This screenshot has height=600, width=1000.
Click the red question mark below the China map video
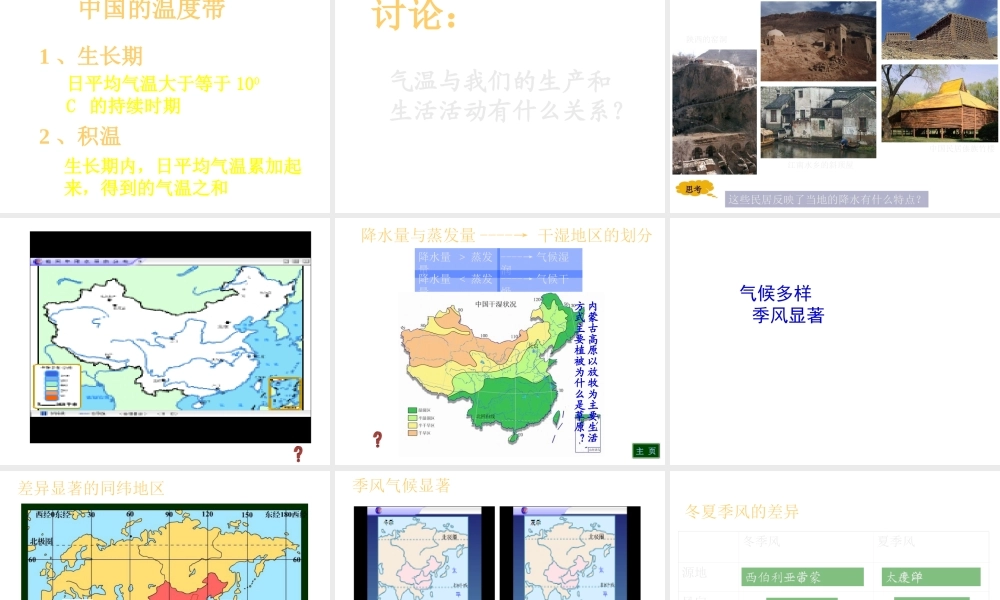click(x=298, y=453)
